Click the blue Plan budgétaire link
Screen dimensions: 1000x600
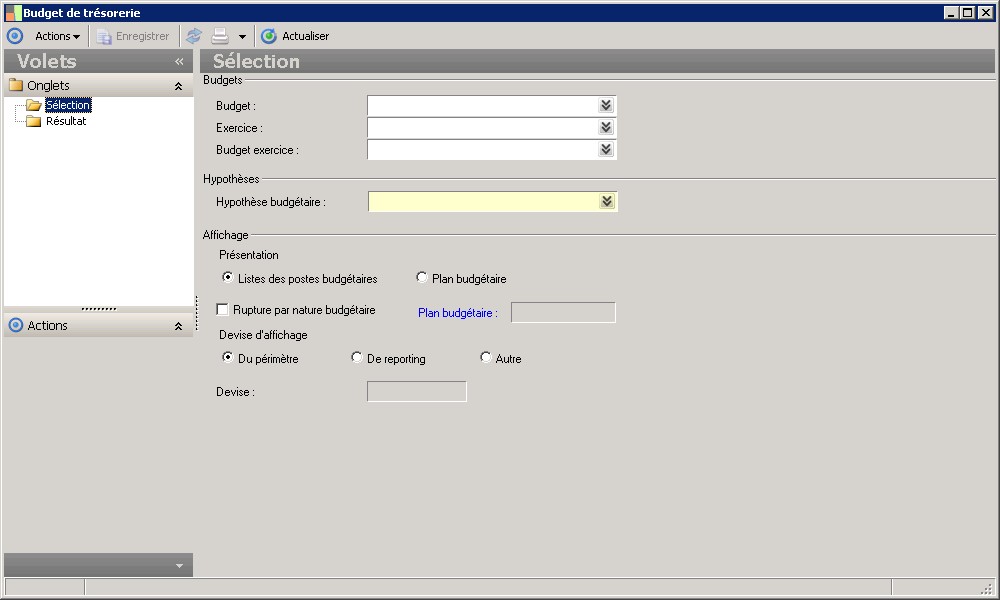[x=457, y=313]
